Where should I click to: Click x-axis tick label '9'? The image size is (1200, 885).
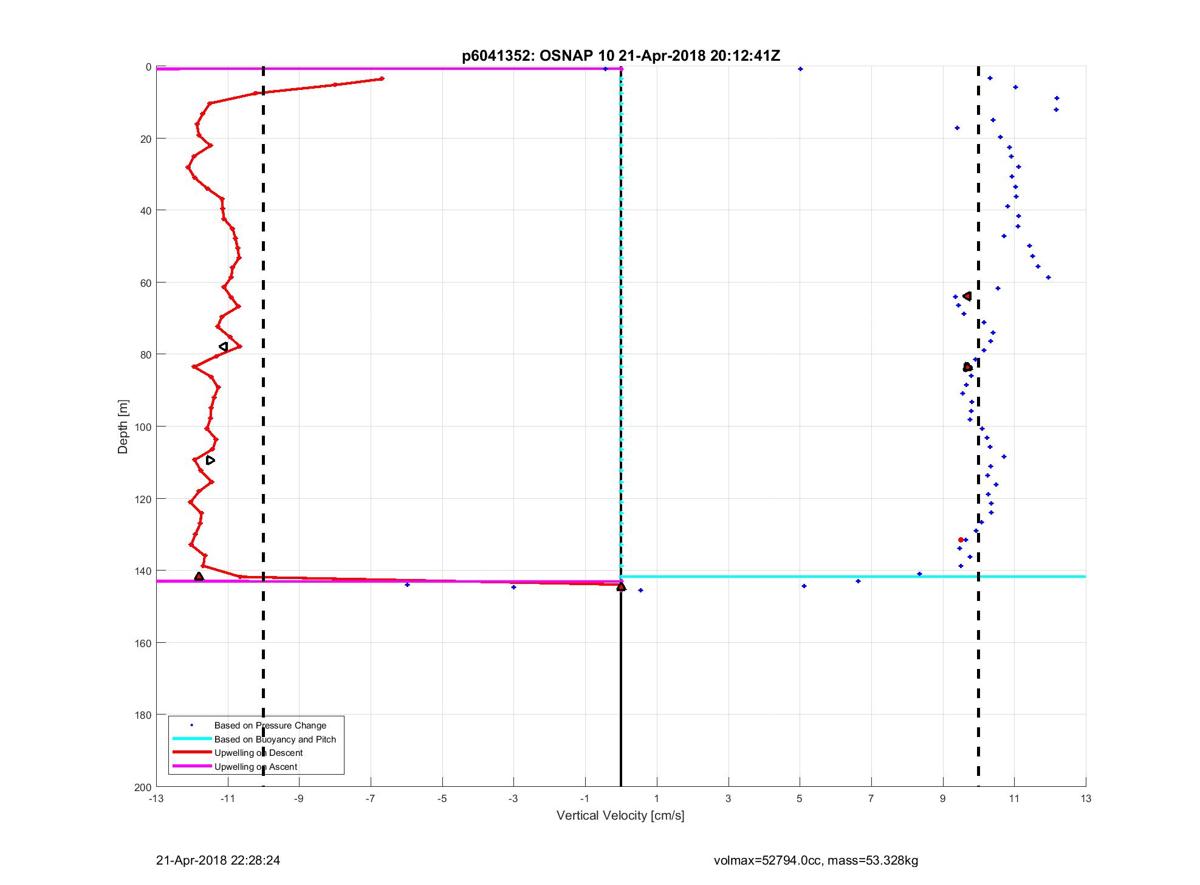(943, 799)
